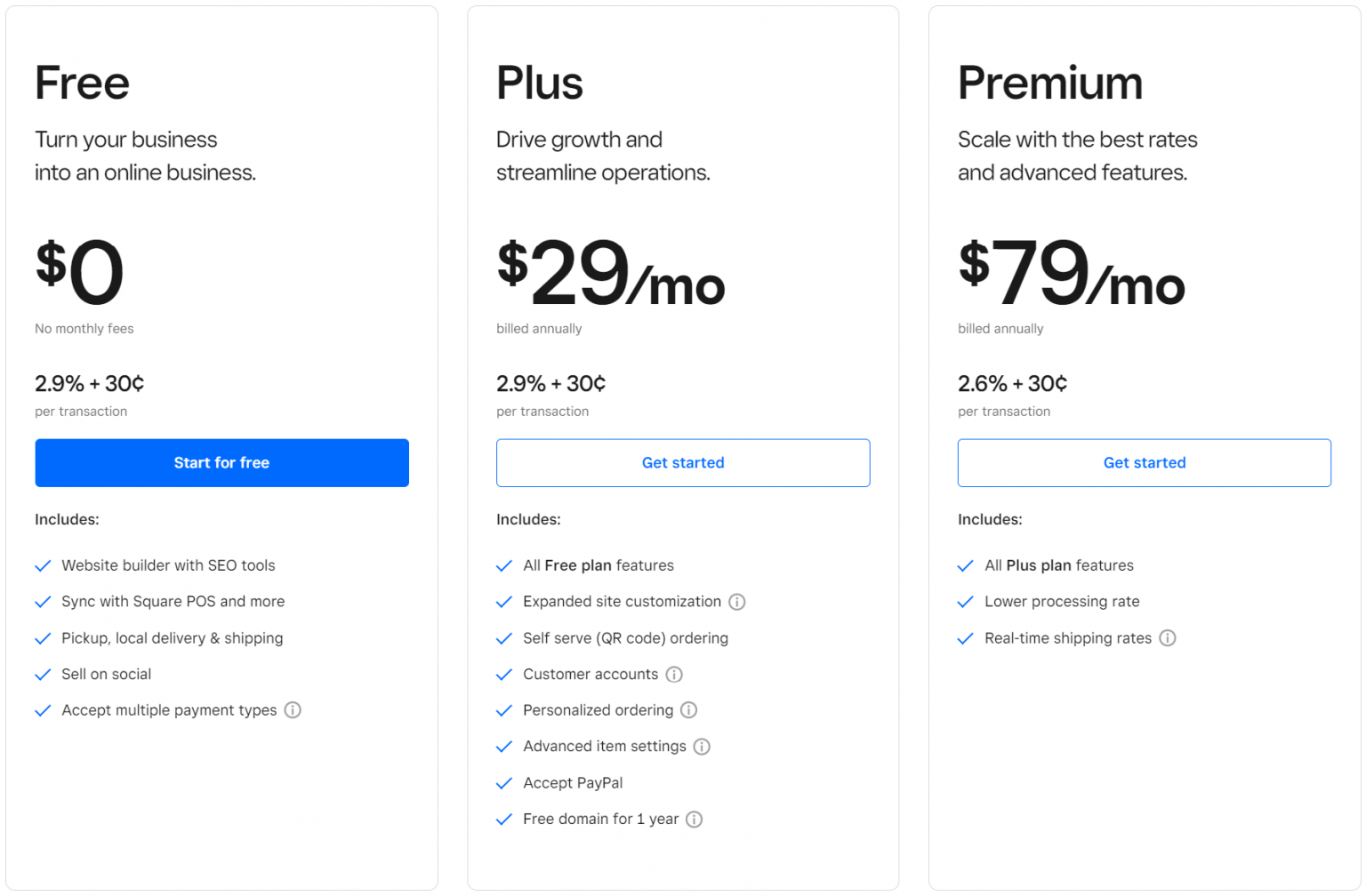This screenshot has width=1366, height=896.
Task: Expand the All Plus plan features entry
Action: point(1058,565)
